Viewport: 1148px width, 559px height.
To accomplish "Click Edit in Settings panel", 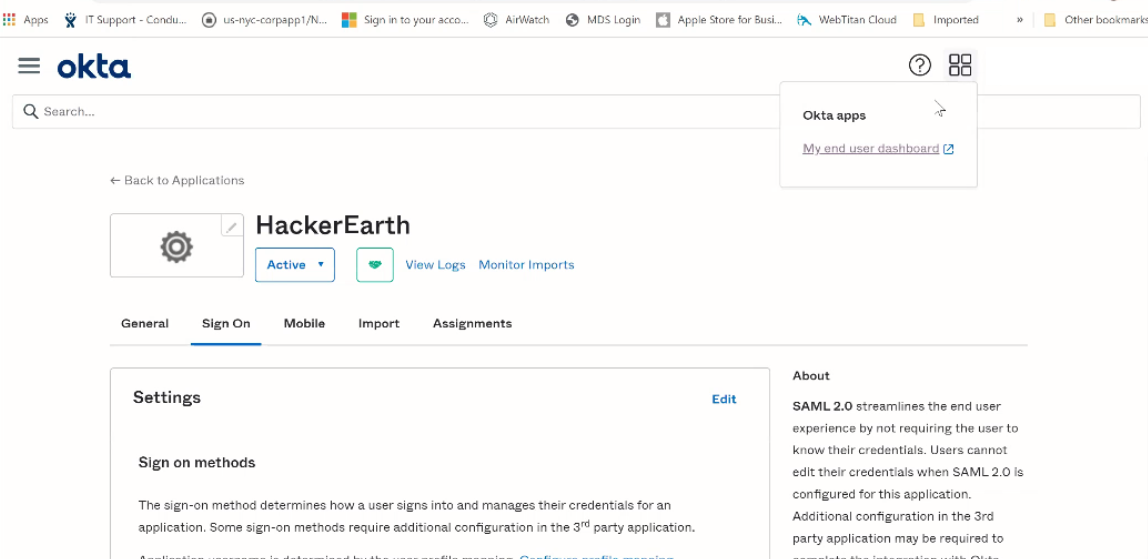I will point(724,399).
